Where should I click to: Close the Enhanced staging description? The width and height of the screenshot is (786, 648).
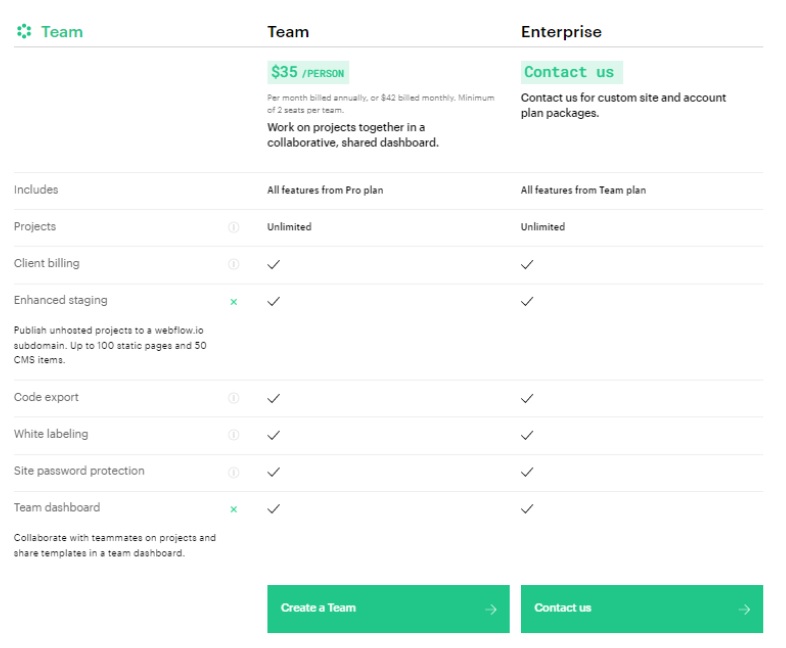[x=234, y=302]
